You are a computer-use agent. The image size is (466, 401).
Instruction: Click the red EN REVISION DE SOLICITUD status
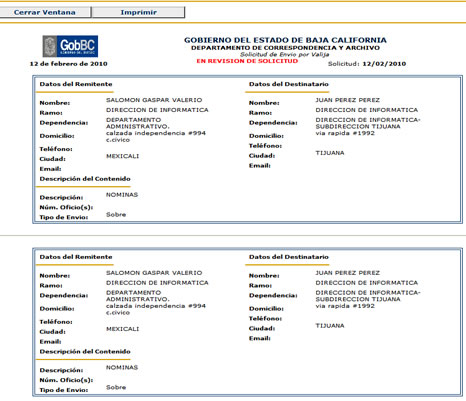(247, 61)
